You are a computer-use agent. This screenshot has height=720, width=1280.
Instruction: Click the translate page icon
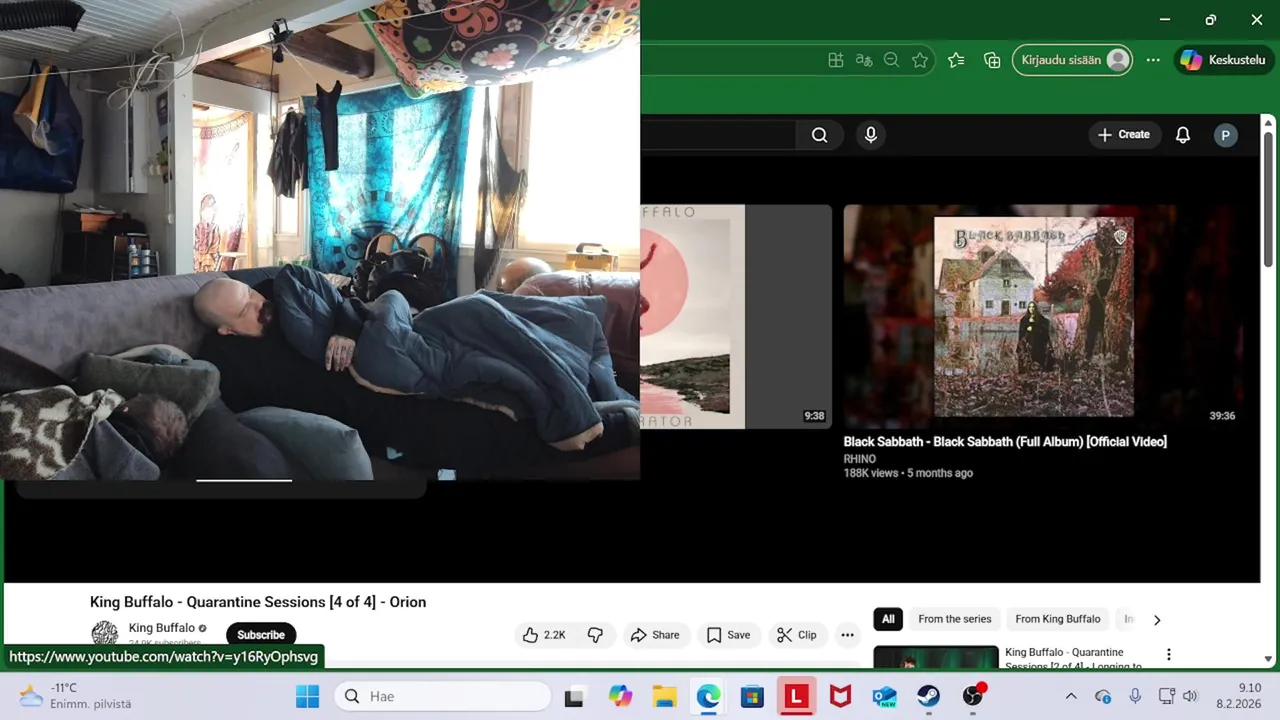(x=864, y=60)
